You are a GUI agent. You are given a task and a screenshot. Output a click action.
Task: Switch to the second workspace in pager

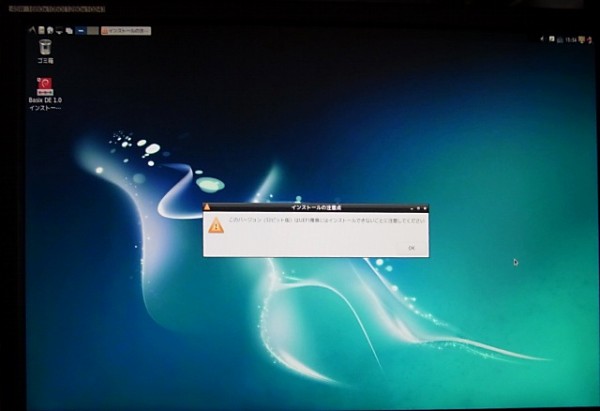(x=93, y=31)
